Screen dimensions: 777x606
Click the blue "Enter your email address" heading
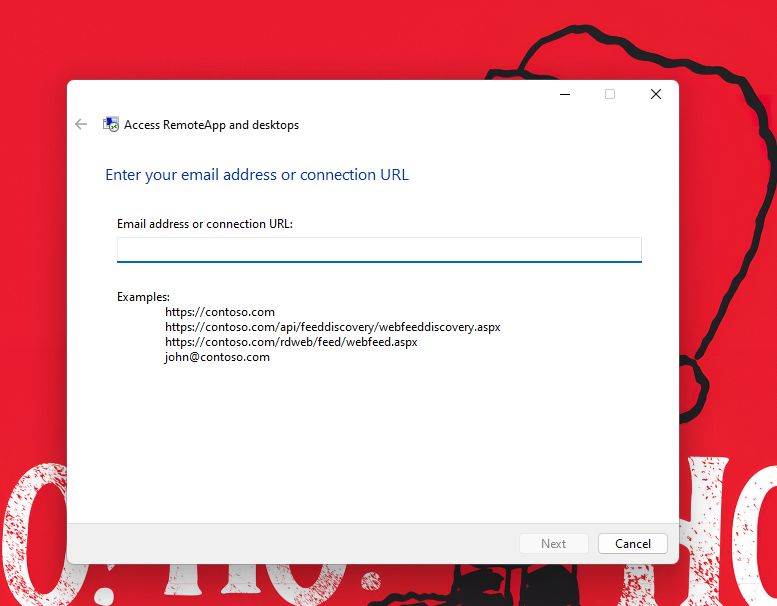coord(257,175)
